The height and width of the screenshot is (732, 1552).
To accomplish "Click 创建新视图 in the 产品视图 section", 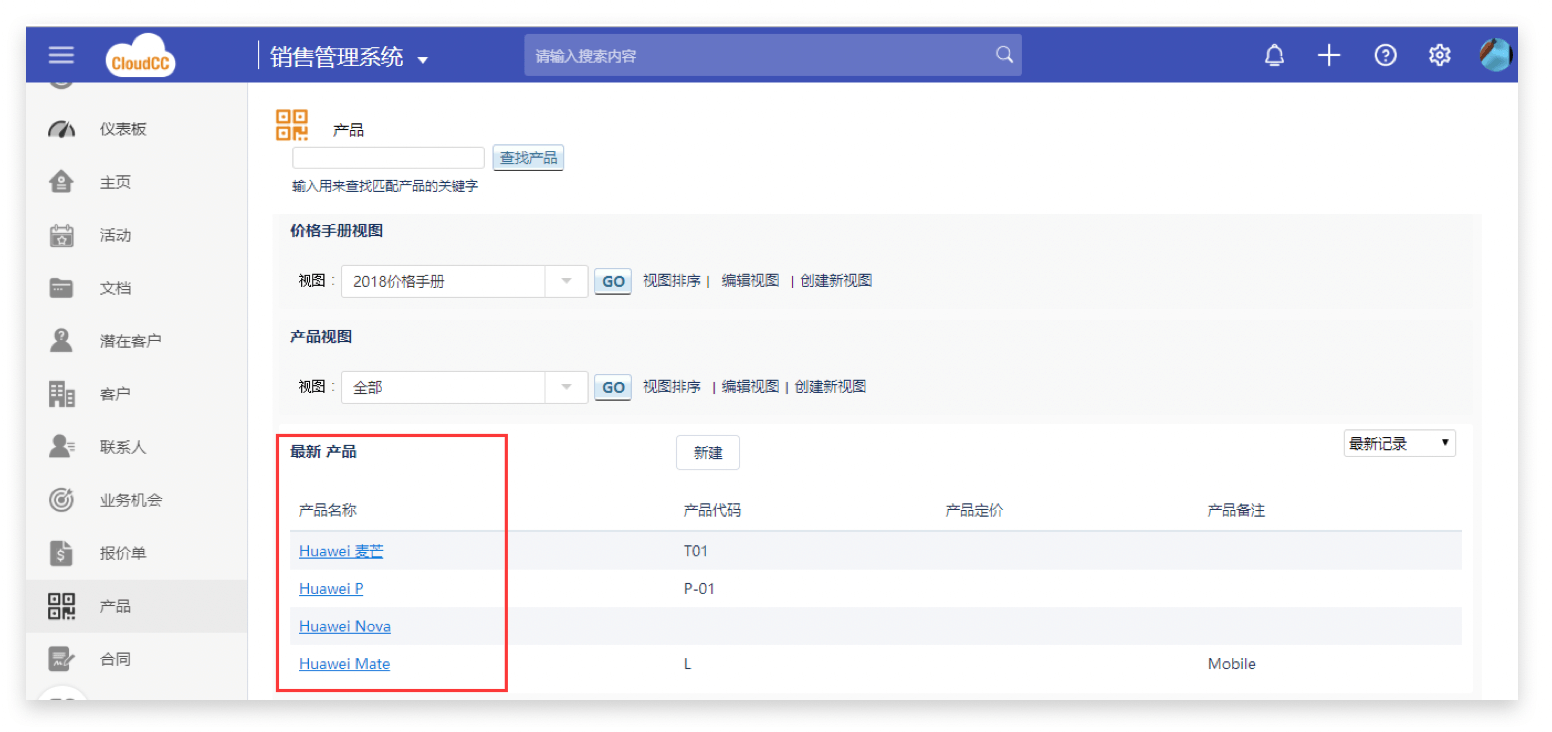I will 830,387.
